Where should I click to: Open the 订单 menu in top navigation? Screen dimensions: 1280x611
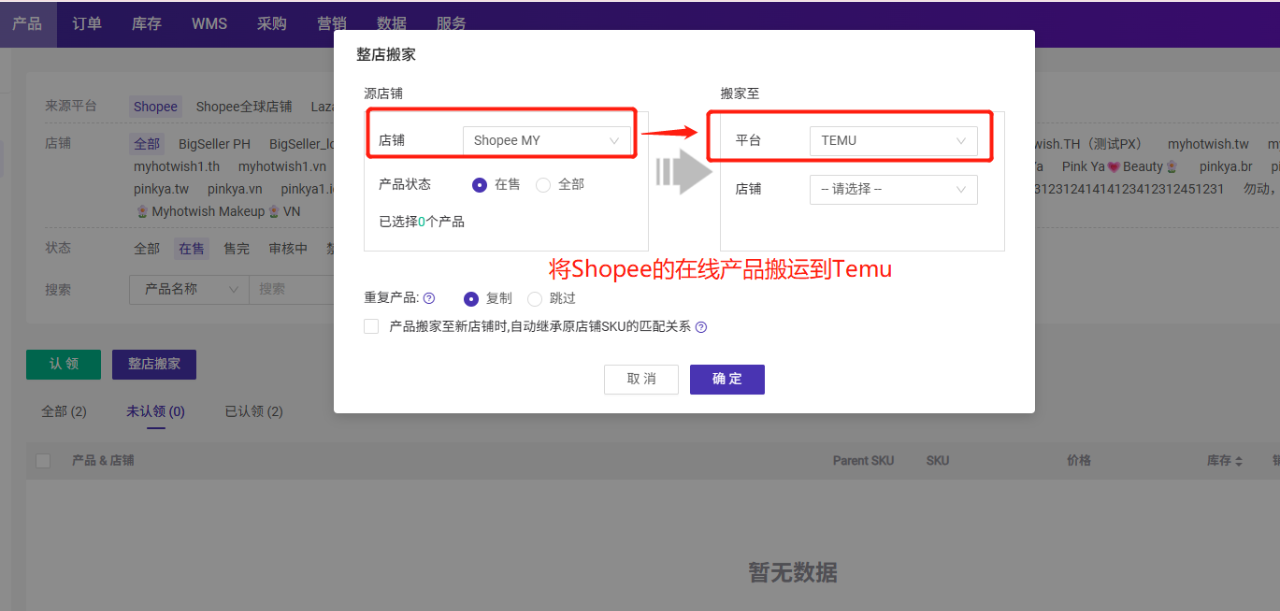[x=87, y=24]
